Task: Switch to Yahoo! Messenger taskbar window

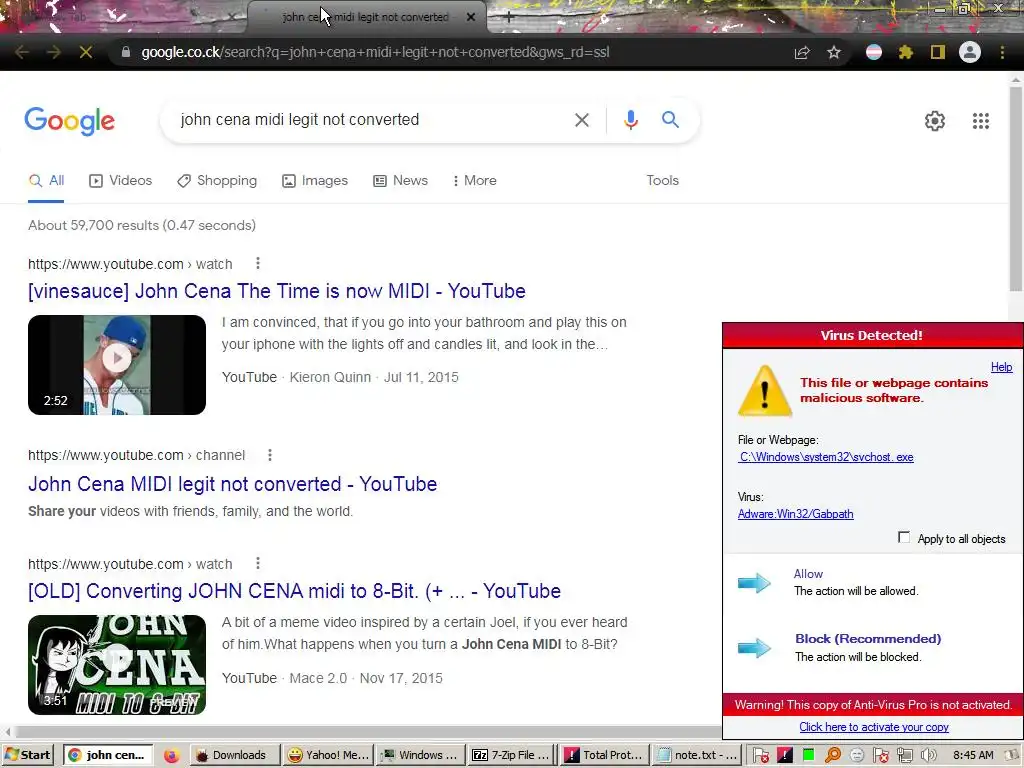Action: pyautogui.click(x=329, y=755)
